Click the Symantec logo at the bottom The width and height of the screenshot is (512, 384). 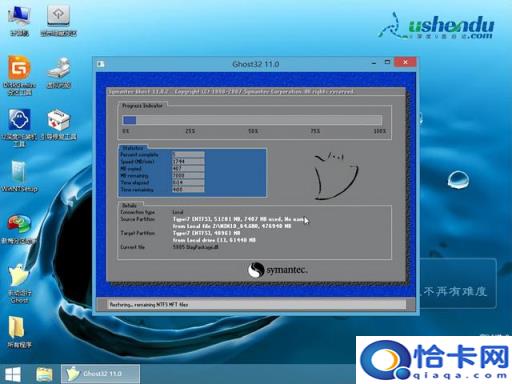(278, 270)
